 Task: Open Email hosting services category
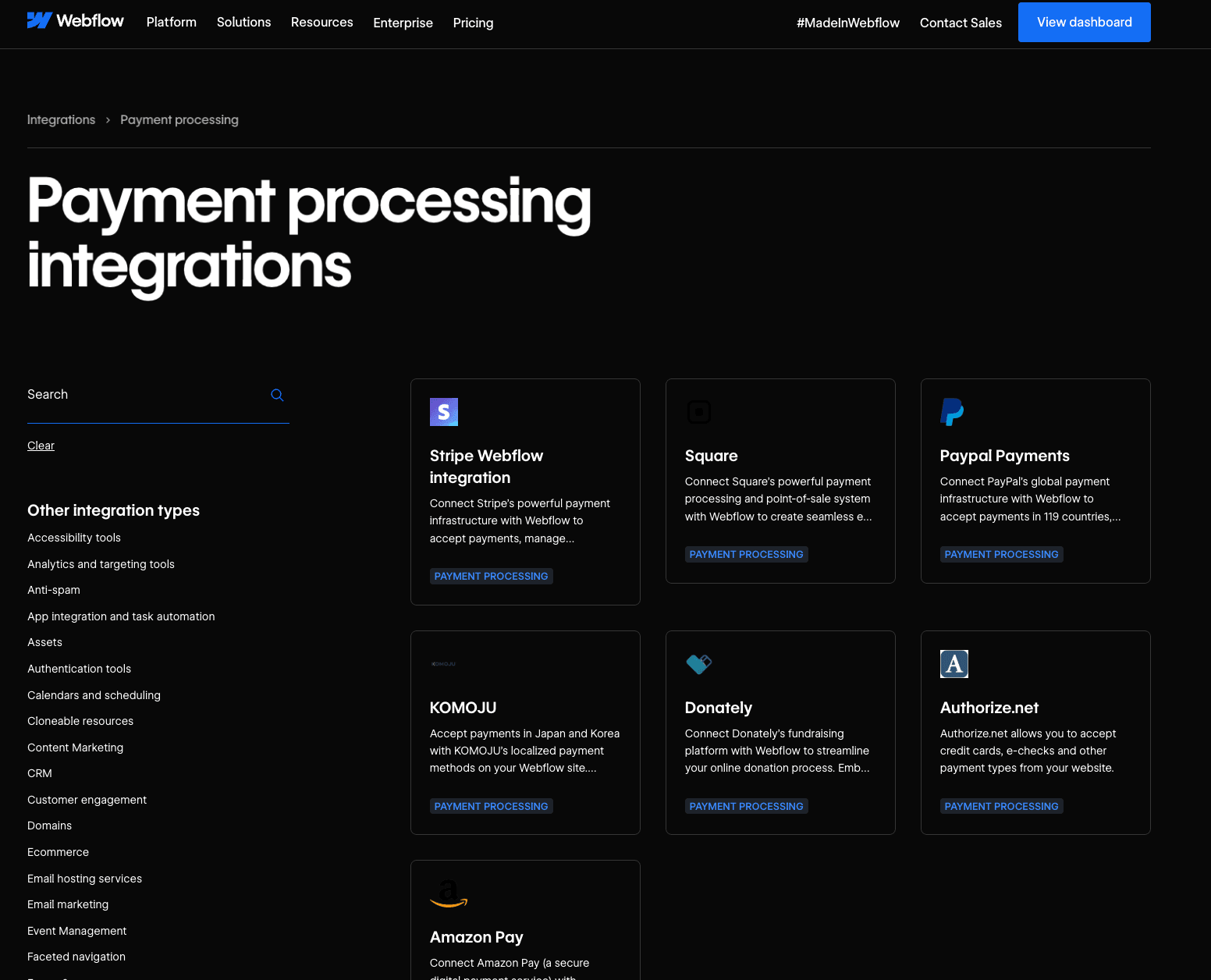(84, 879)
